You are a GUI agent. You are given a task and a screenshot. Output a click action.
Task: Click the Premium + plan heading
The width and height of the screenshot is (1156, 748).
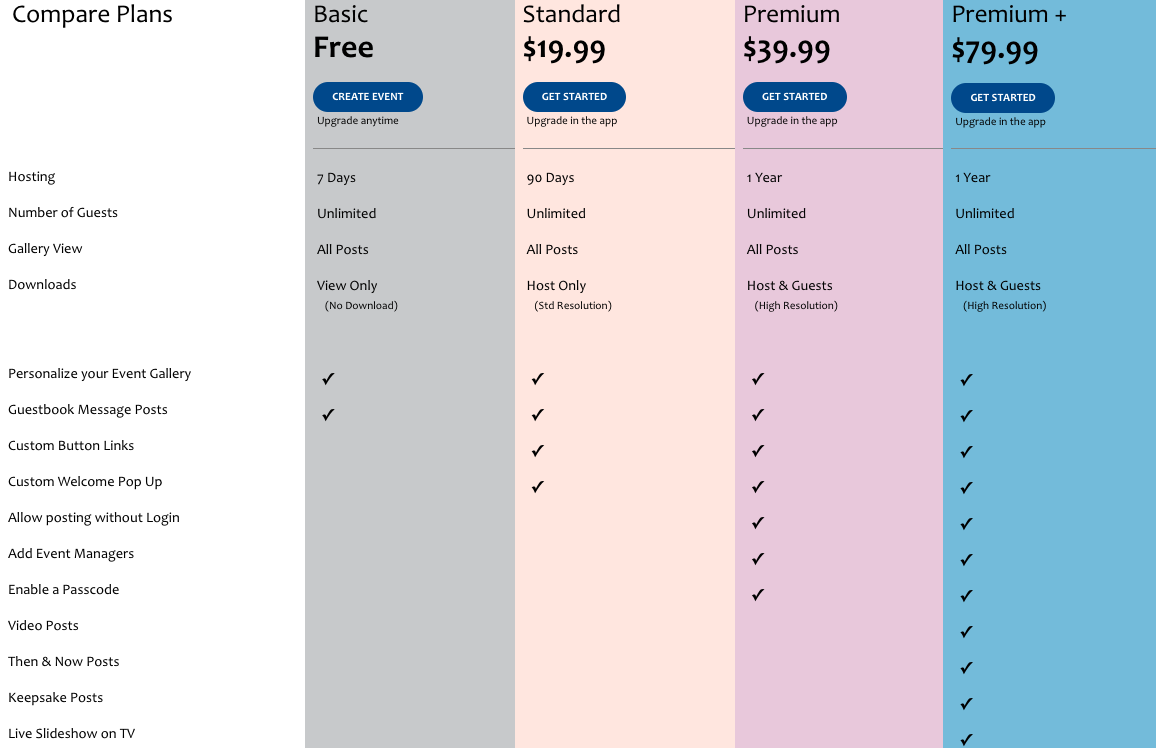pos(1009,14)
